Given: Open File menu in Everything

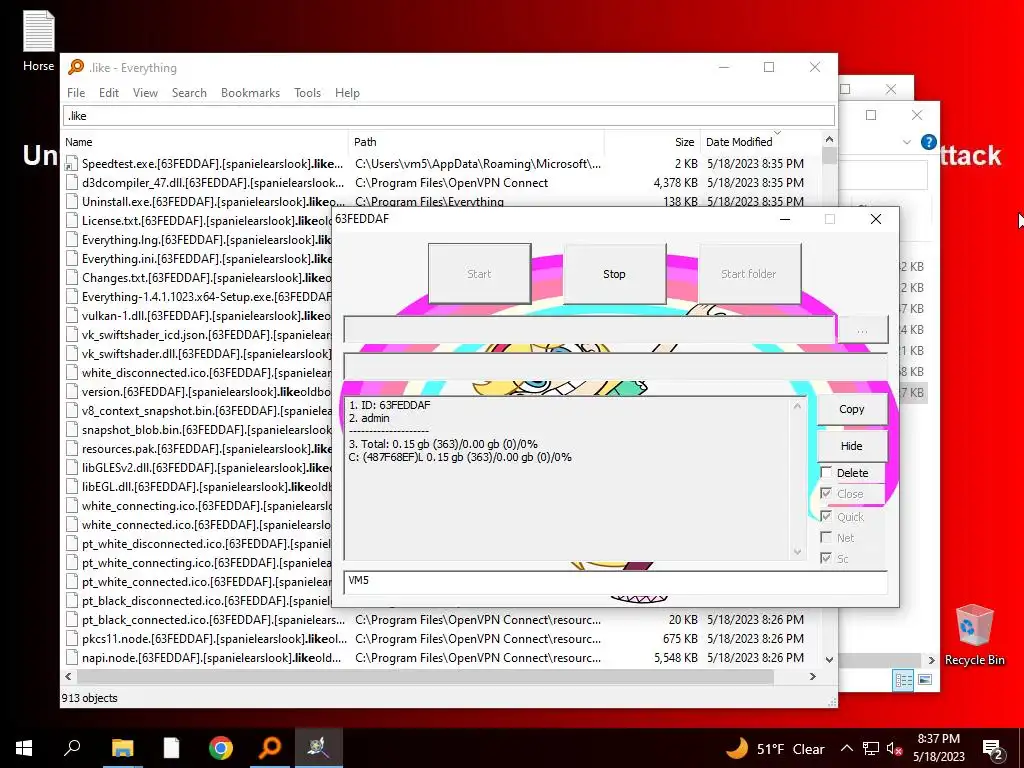Looking at the screenshot, I should (76, 93).
